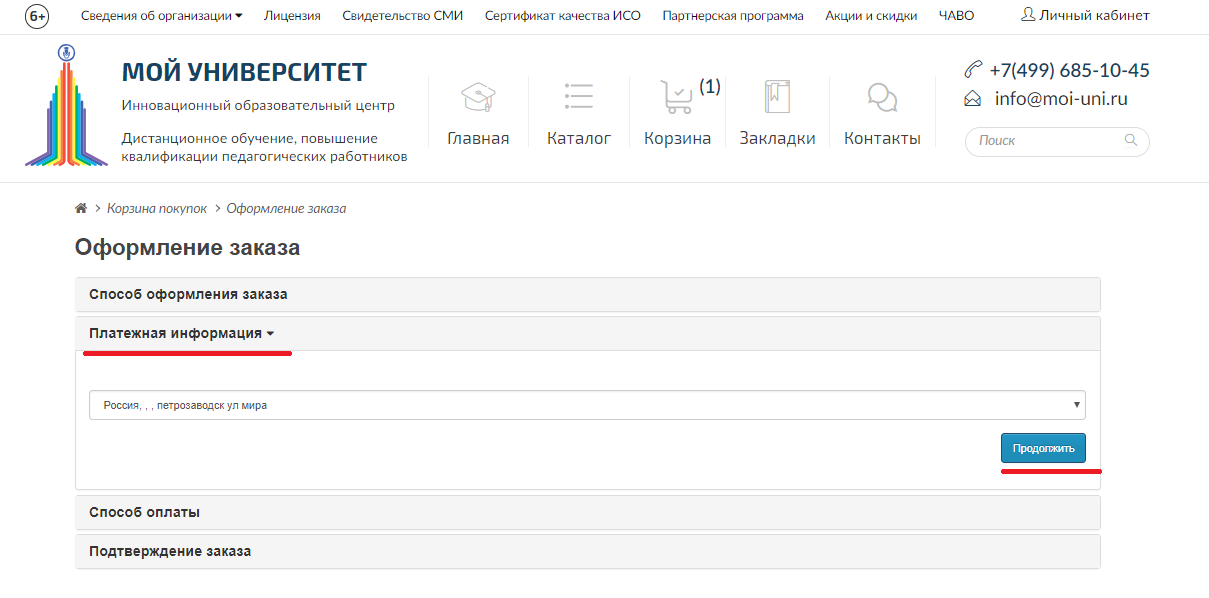This screenshot has width=1209, height=598.
Task: Open the Корзина shopping cart icon
Action: click(677, 97)
